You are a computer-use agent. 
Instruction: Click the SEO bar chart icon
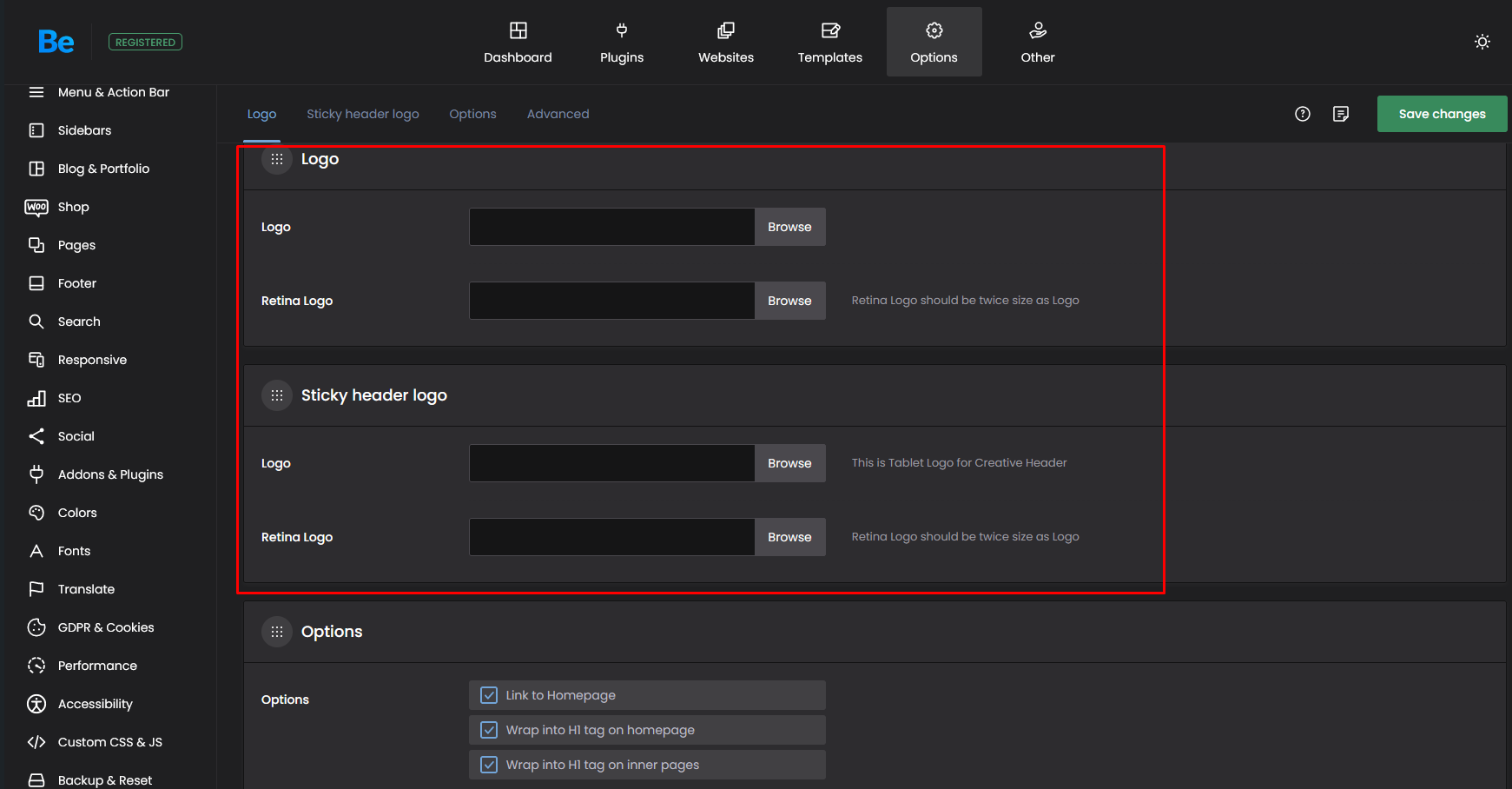point(36,398)
